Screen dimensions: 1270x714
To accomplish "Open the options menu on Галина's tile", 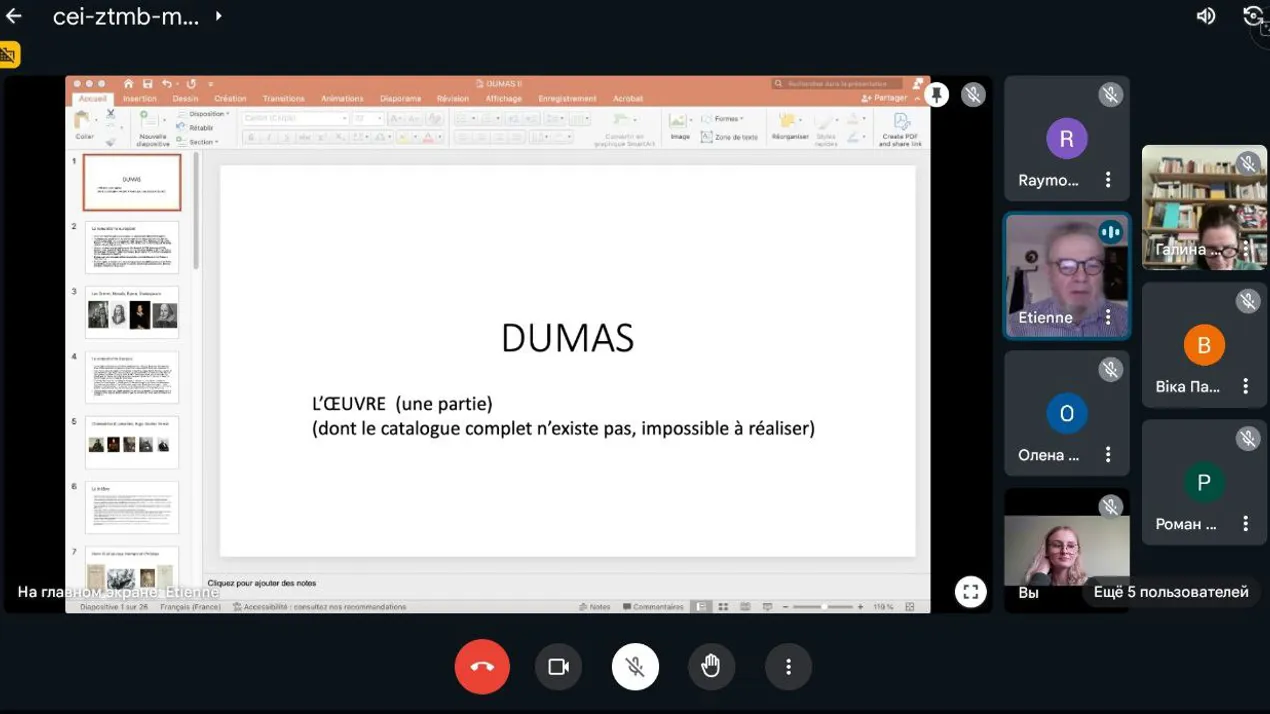I will [x=1246, y=249].
